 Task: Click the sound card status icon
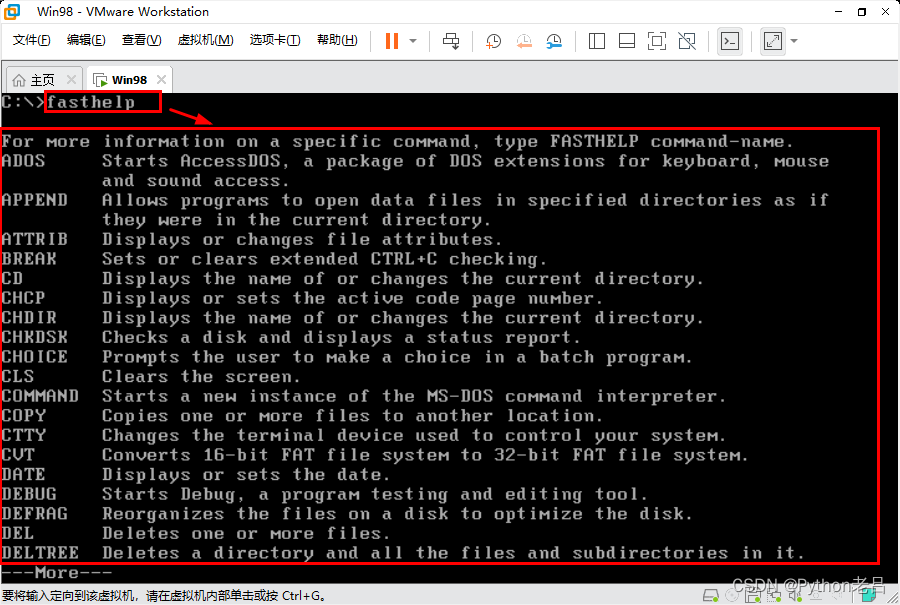[x=795, y=595]
